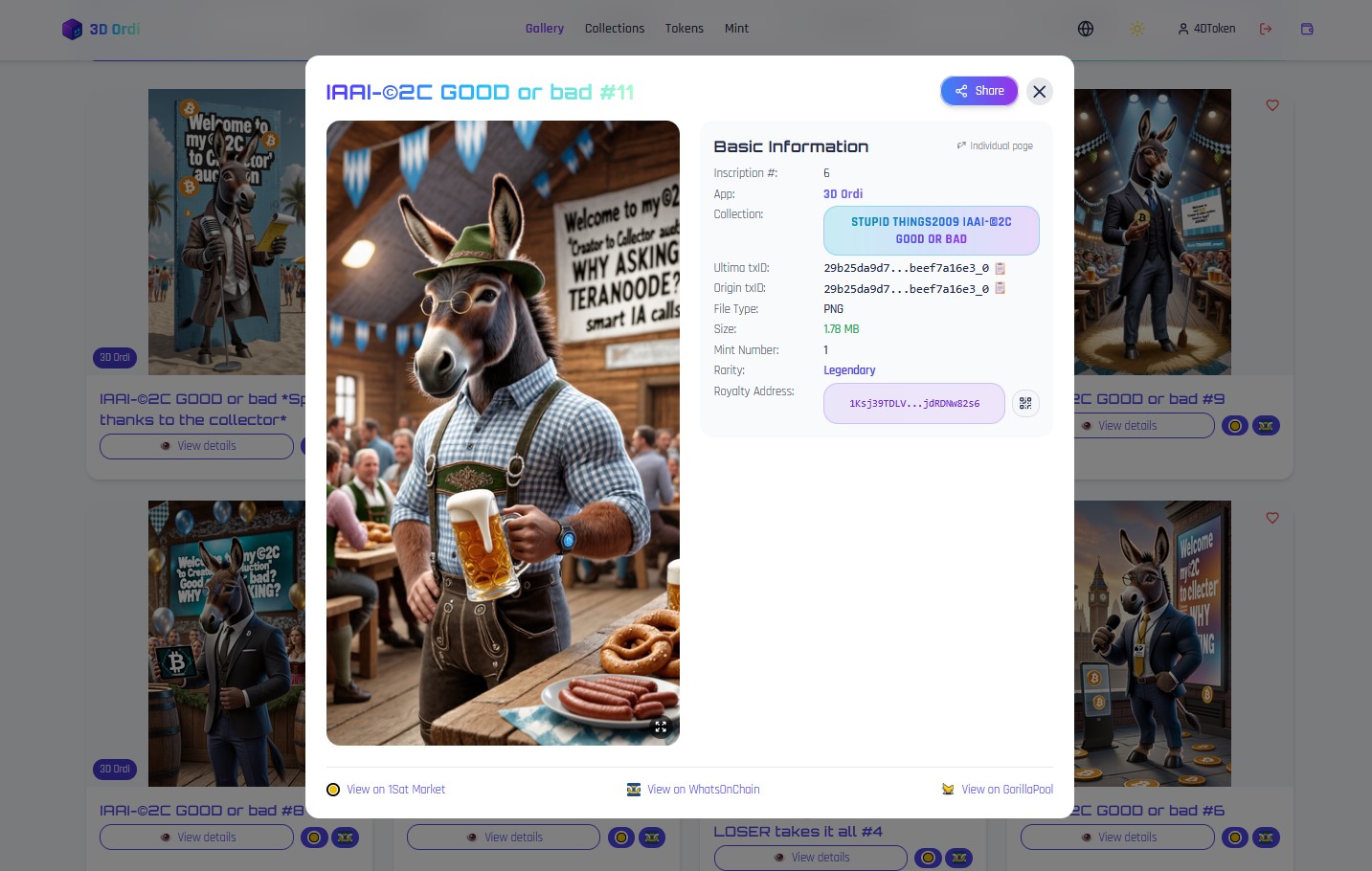Select the royalty address 1KsJ39TDLV field
This screenshot has height=871, width=1372.
pos(914,404)
